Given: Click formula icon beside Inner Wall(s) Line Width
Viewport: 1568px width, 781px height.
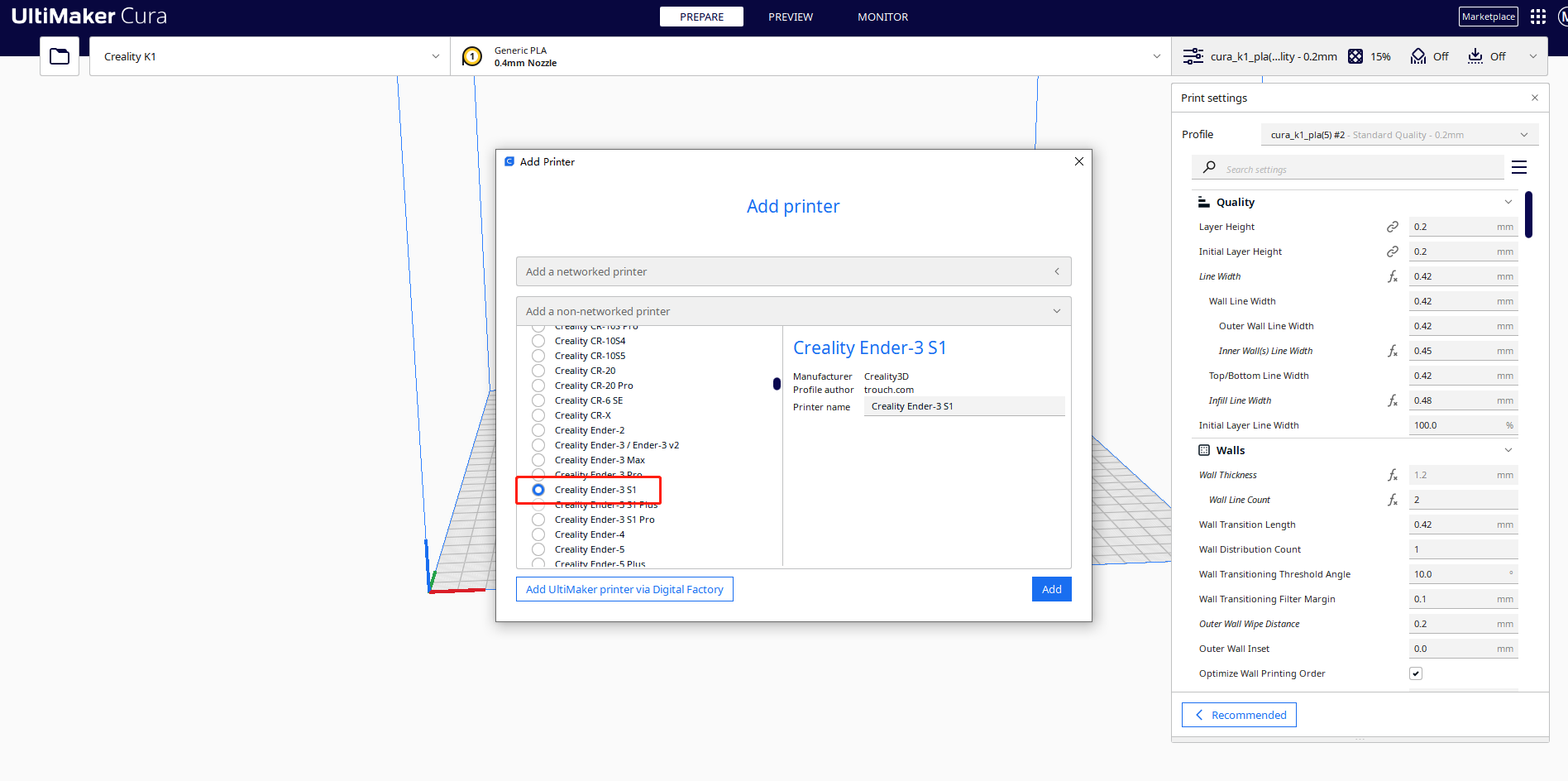Looking at the screenshot, I should 1393,351.
